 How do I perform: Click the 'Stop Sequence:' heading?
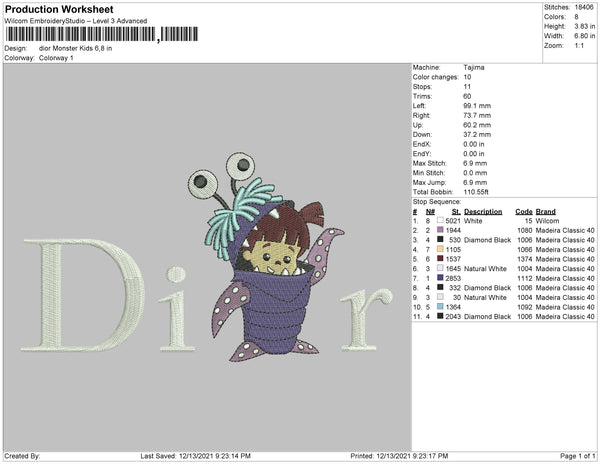point(437,202)
